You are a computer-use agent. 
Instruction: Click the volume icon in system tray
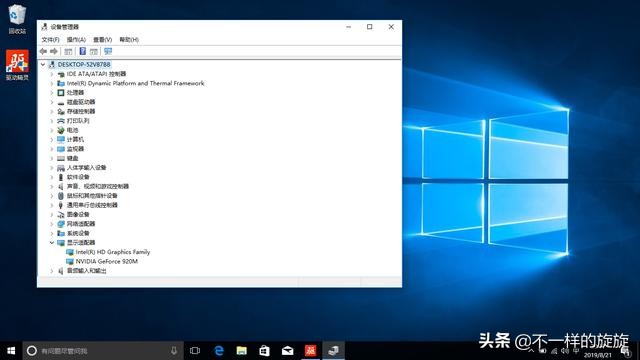[565, 351]
